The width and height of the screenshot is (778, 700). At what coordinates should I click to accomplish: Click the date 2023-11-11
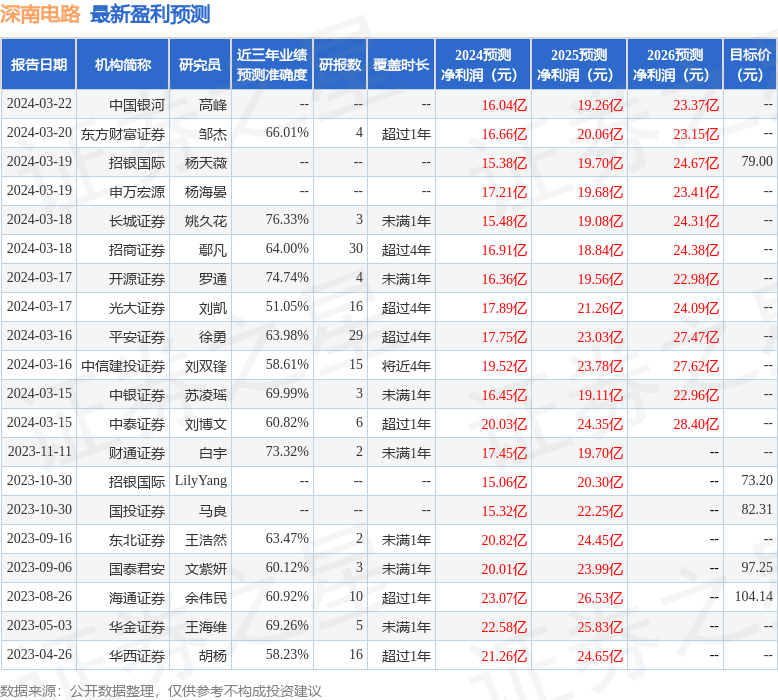pos(40,451)
